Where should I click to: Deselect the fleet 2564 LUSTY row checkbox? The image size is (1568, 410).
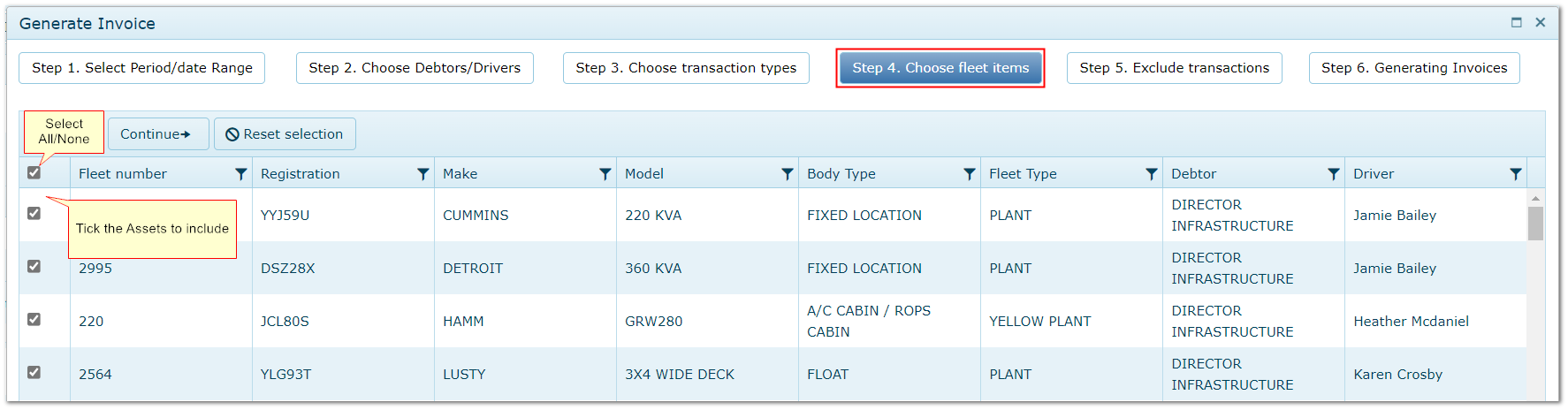pyautogui.click(x=34, y=372)
